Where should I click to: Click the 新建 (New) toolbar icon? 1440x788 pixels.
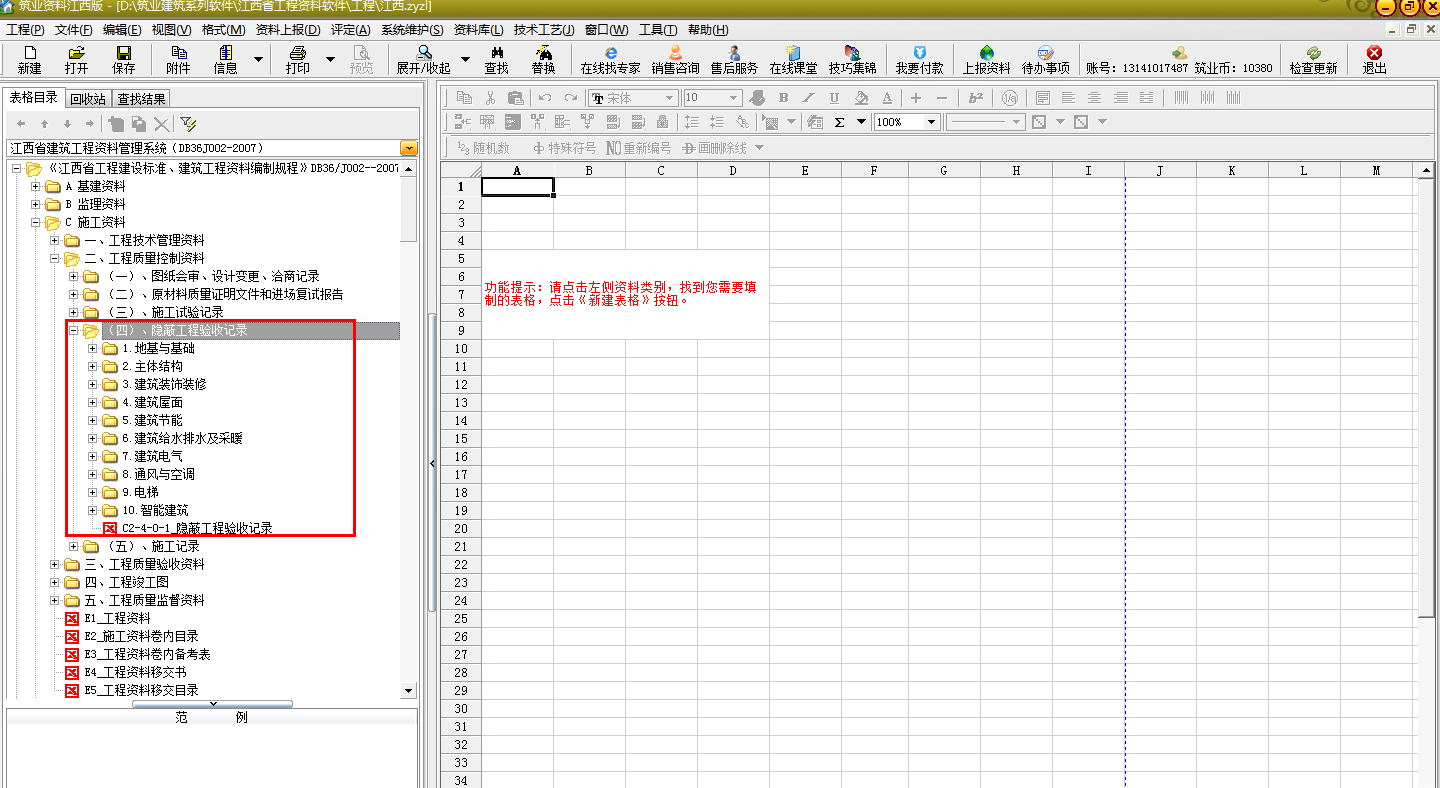pos(29,59)
